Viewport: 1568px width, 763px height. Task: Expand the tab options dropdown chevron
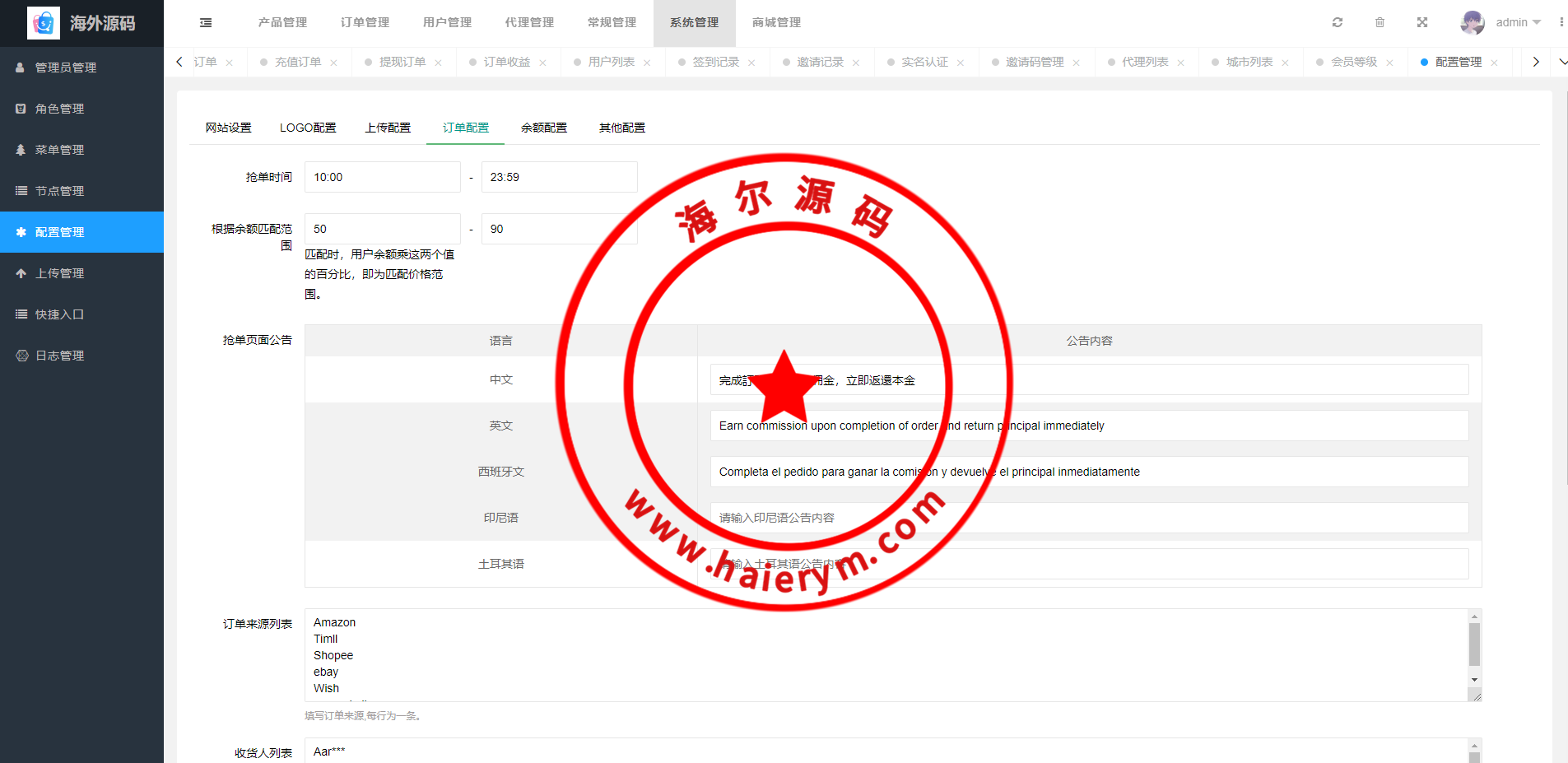coord(1561,62)
